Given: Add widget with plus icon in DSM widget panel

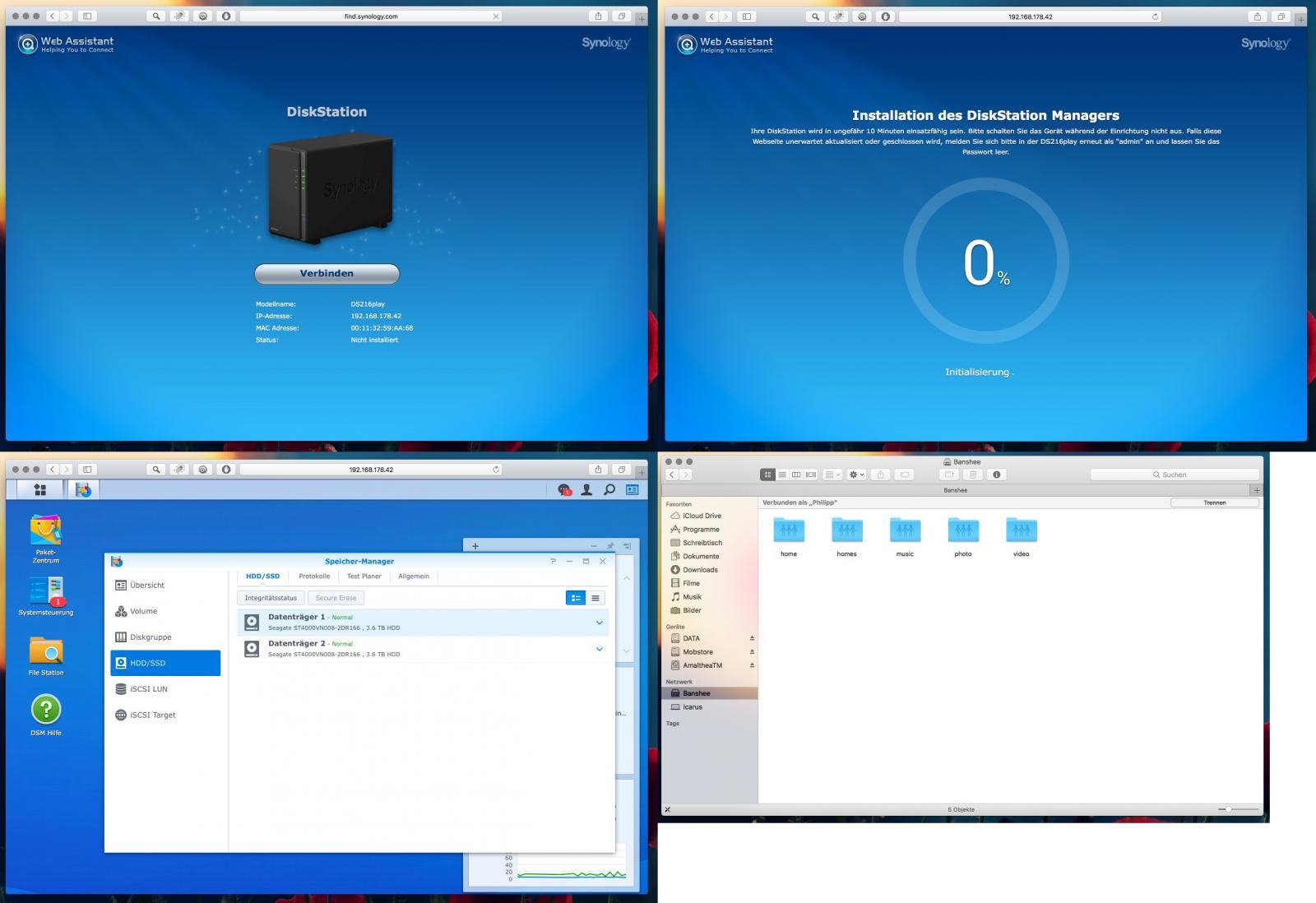Looking at the screenshot, I should point(475,546).
